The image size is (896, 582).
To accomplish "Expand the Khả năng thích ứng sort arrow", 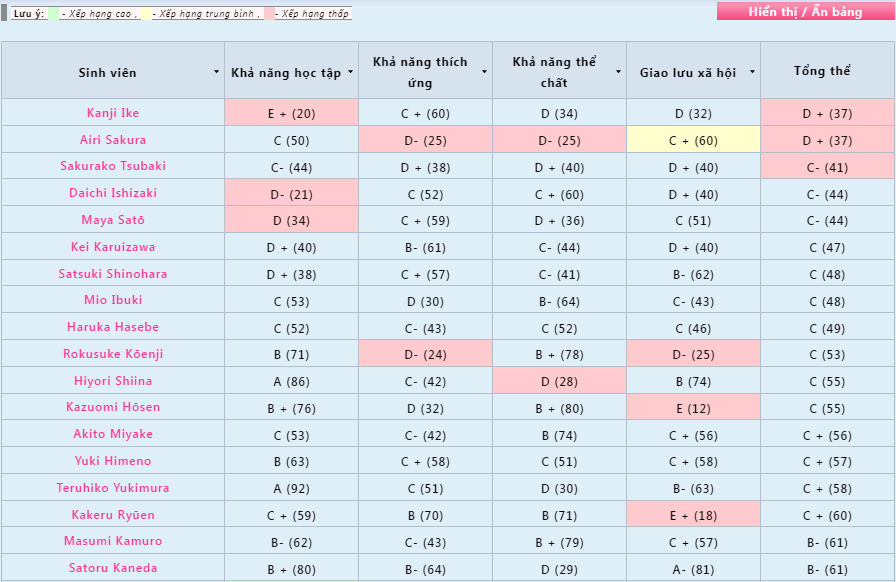I will [485, 72].
